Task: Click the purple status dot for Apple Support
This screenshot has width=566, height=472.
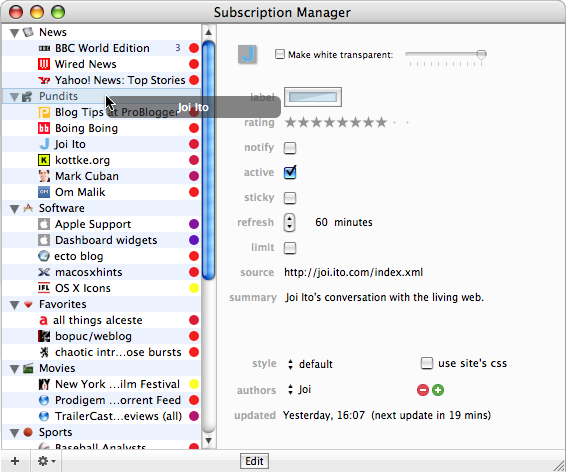Action: 194,224
